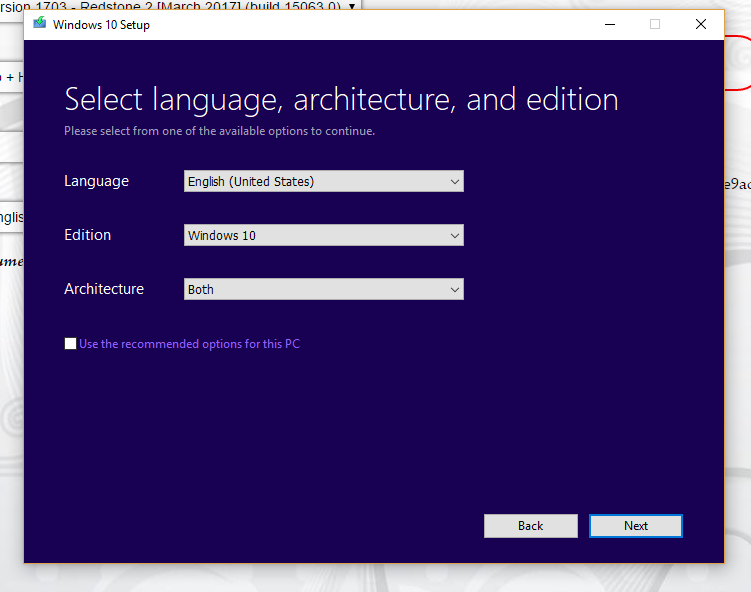The width and height of the screenshot is (751, 592).
Task: Expand the Architecture dropdown set to Both
Action: [x=324, y=289]
